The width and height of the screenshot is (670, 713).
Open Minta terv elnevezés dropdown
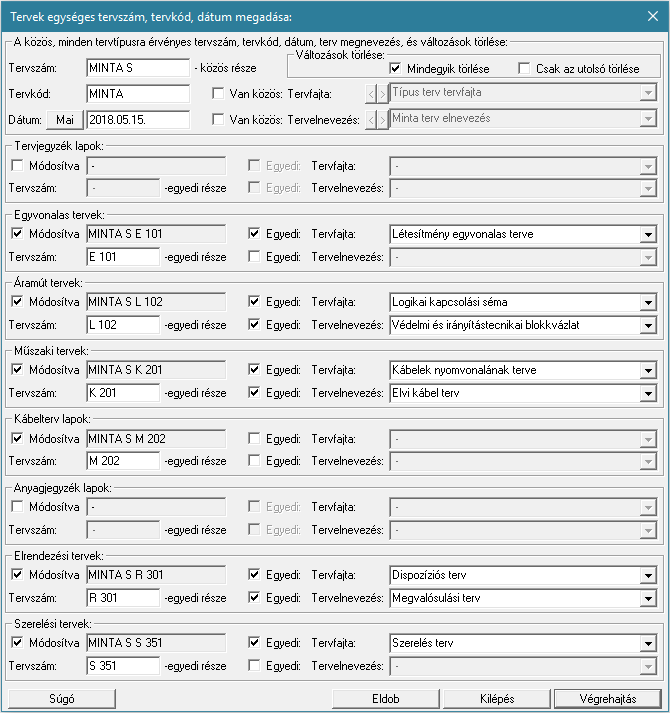click(648, 119)
